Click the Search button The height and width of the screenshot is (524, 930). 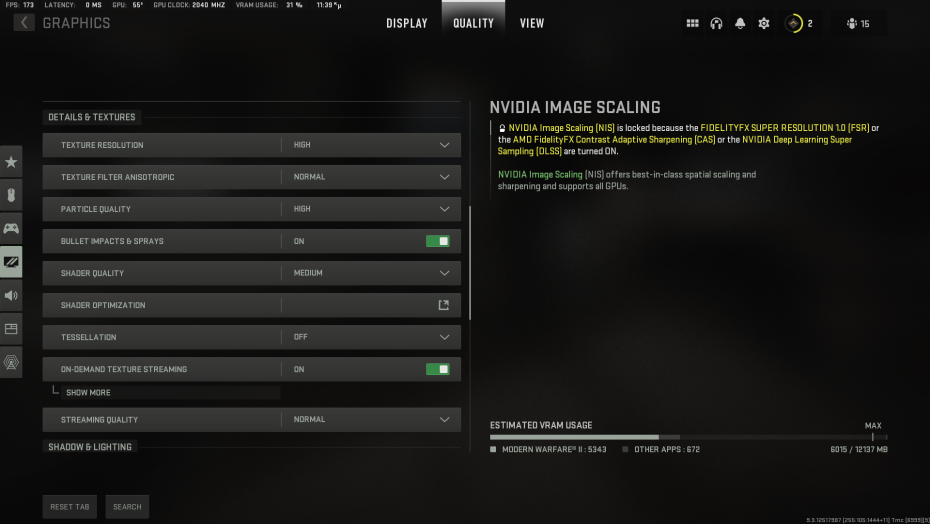(127, 507)
